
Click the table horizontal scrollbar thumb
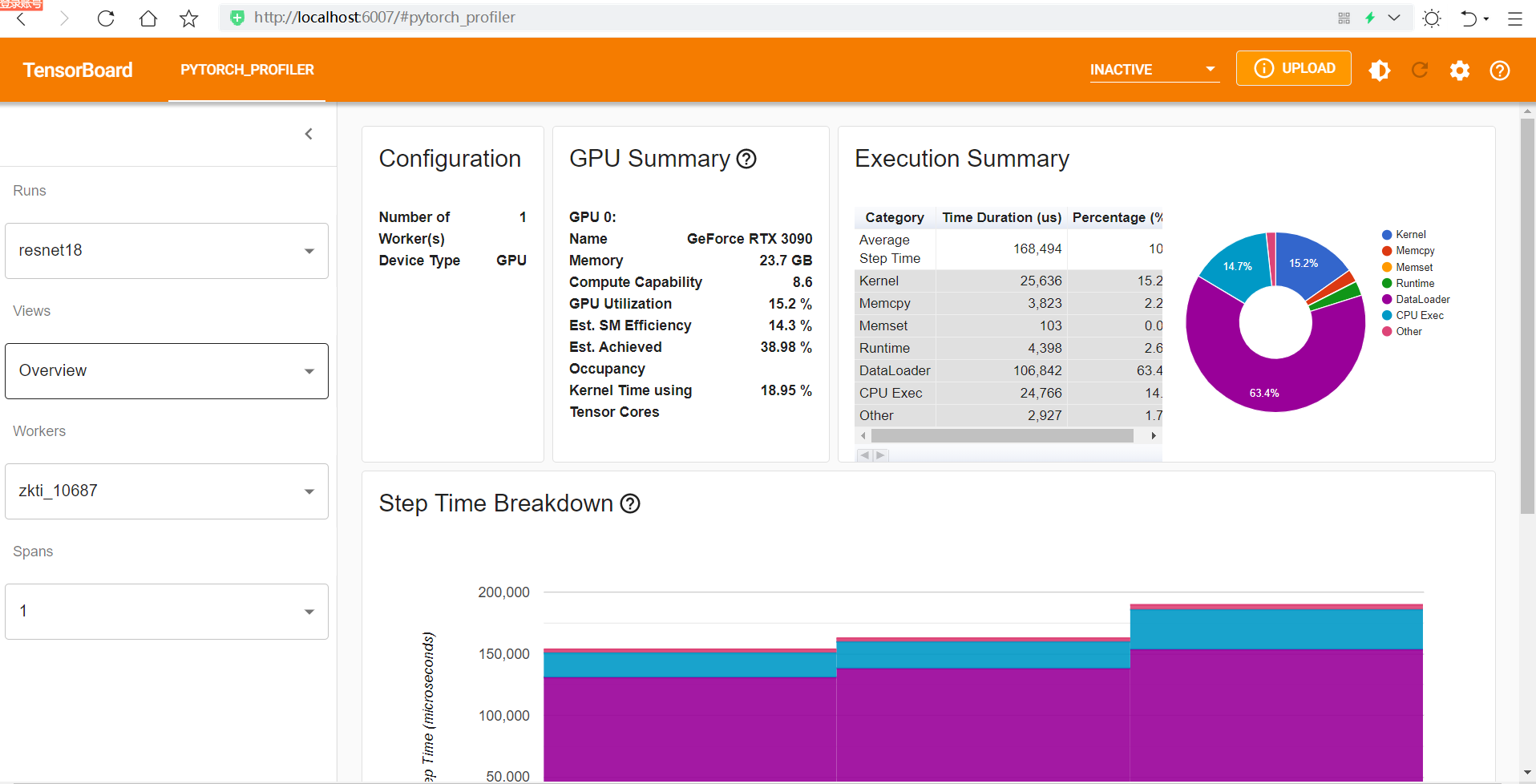[x=1002, y=436]
